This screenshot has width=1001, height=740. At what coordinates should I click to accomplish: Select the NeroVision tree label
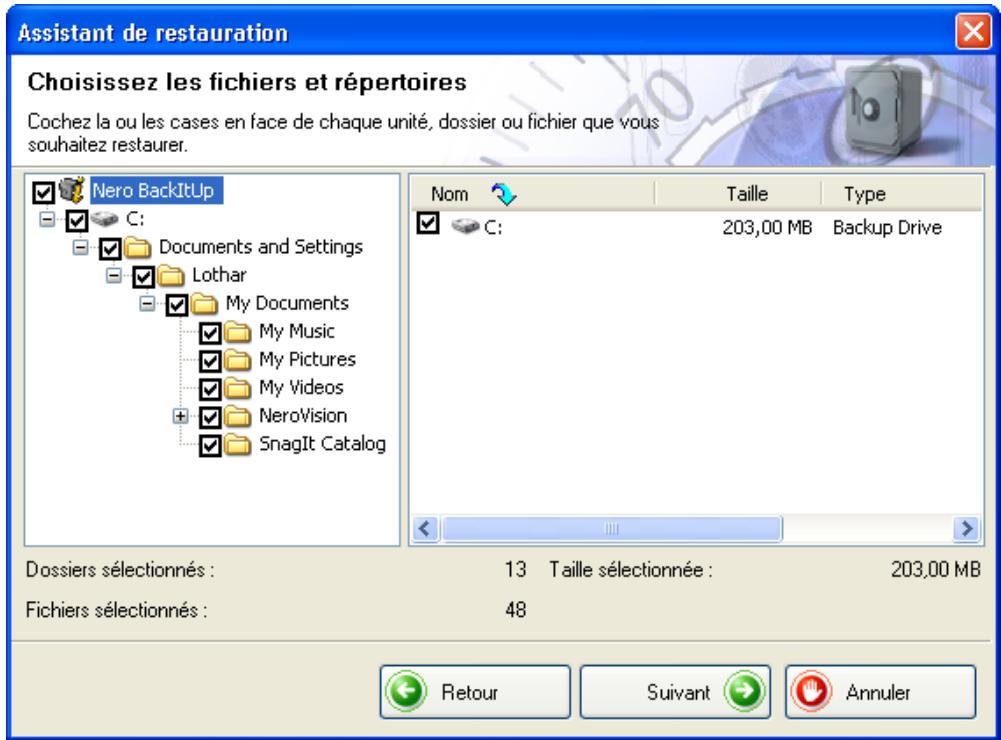point(303,416)
